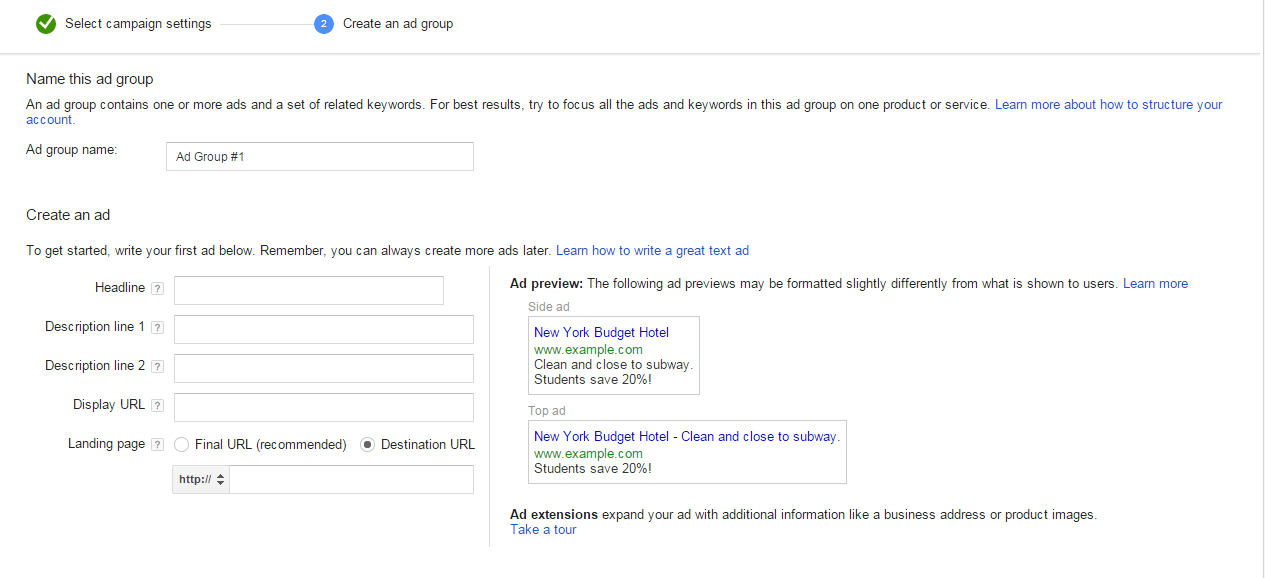Screen dimensions: 1265x578
Task: Click the Headline text field
Action: (x=308, y=290)
